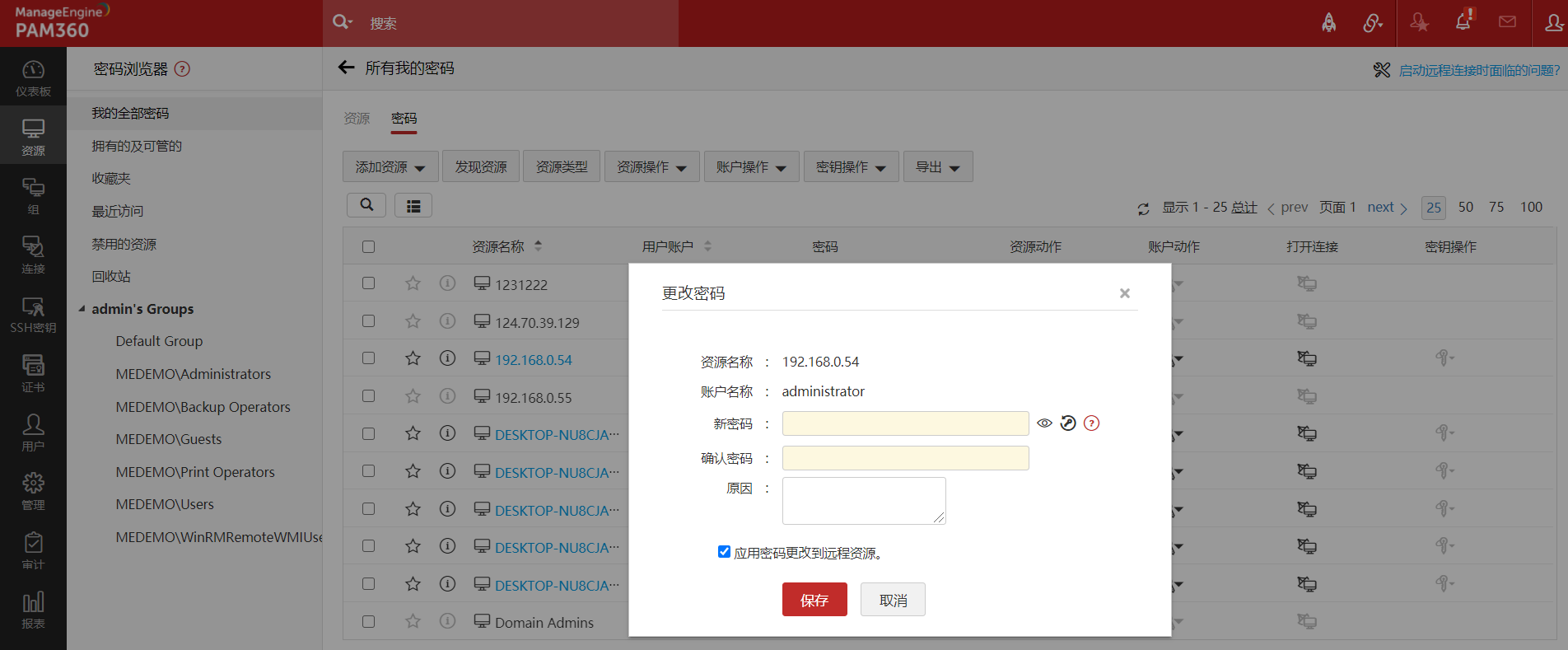Open the 密钥操作 dropdown
This screenshot has width=1568, height=650.
point(851,166)
